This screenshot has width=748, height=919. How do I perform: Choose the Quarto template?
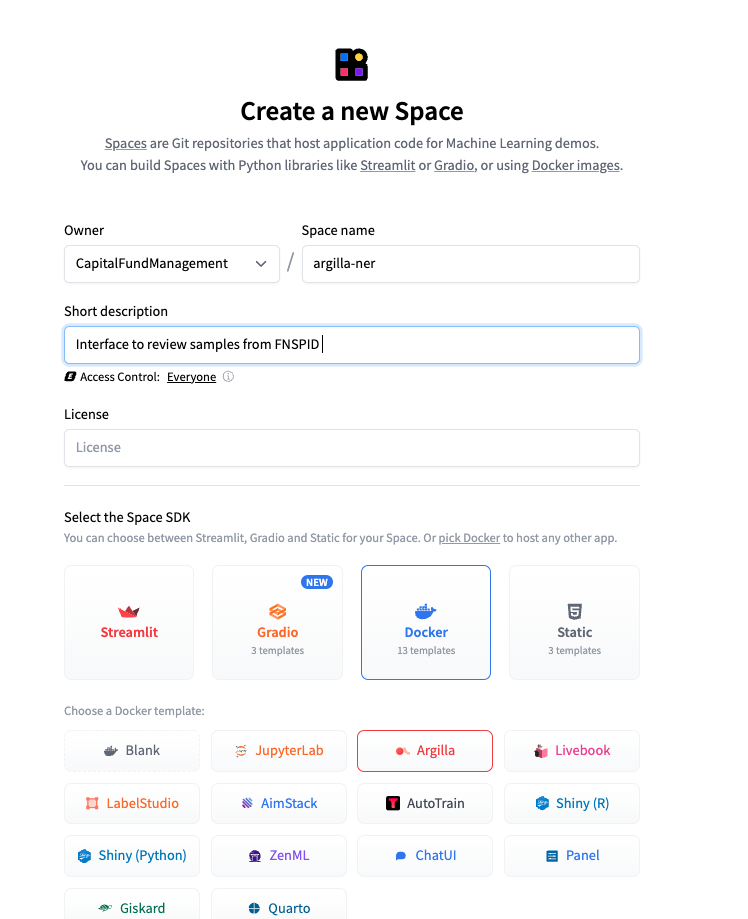coord(278,907)
